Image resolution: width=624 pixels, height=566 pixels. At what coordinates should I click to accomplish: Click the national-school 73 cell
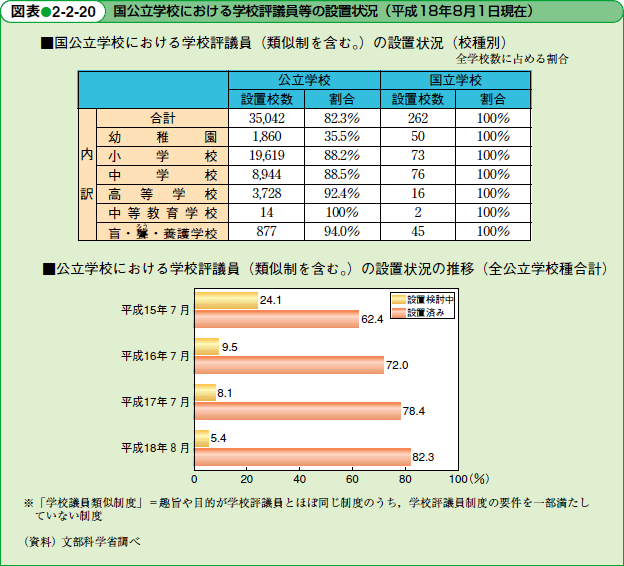tap(418, 156)
